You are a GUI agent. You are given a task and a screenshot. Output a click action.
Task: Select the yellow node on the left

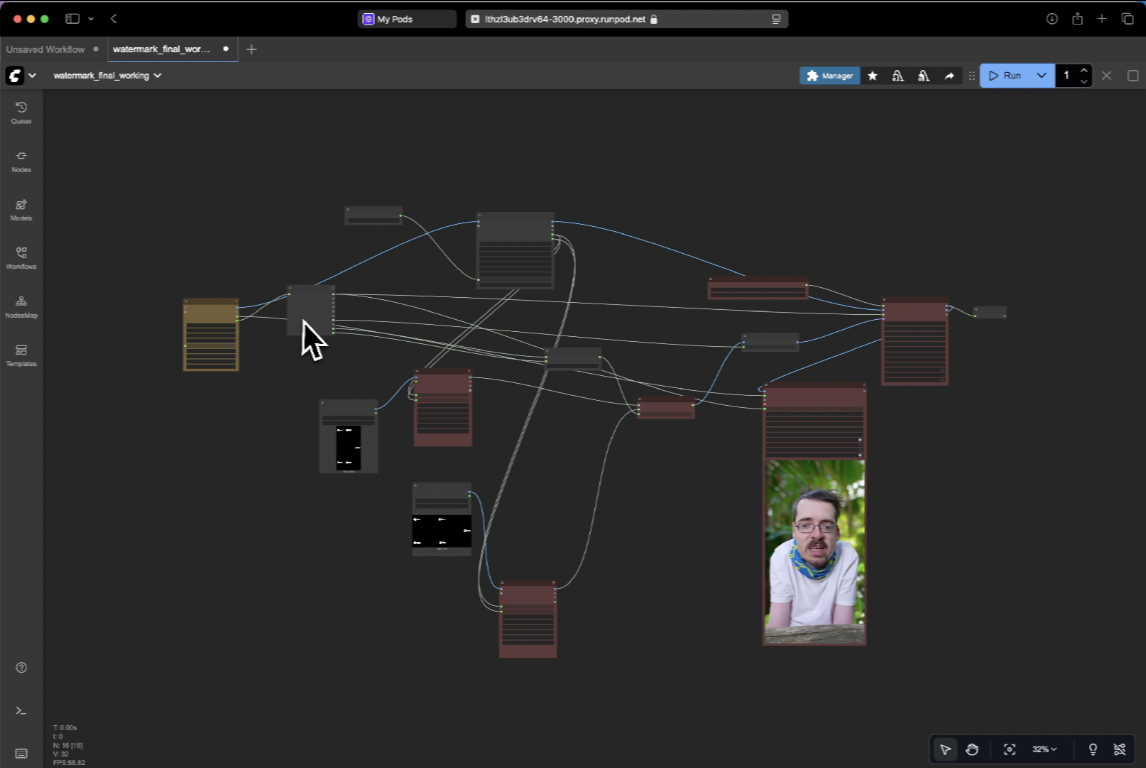point(210,335)
